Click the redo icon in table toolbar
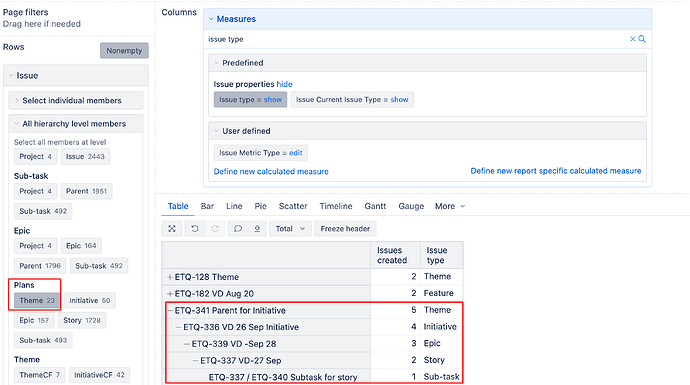This screenshot has height=385, width=690. (x=215, y=229)
